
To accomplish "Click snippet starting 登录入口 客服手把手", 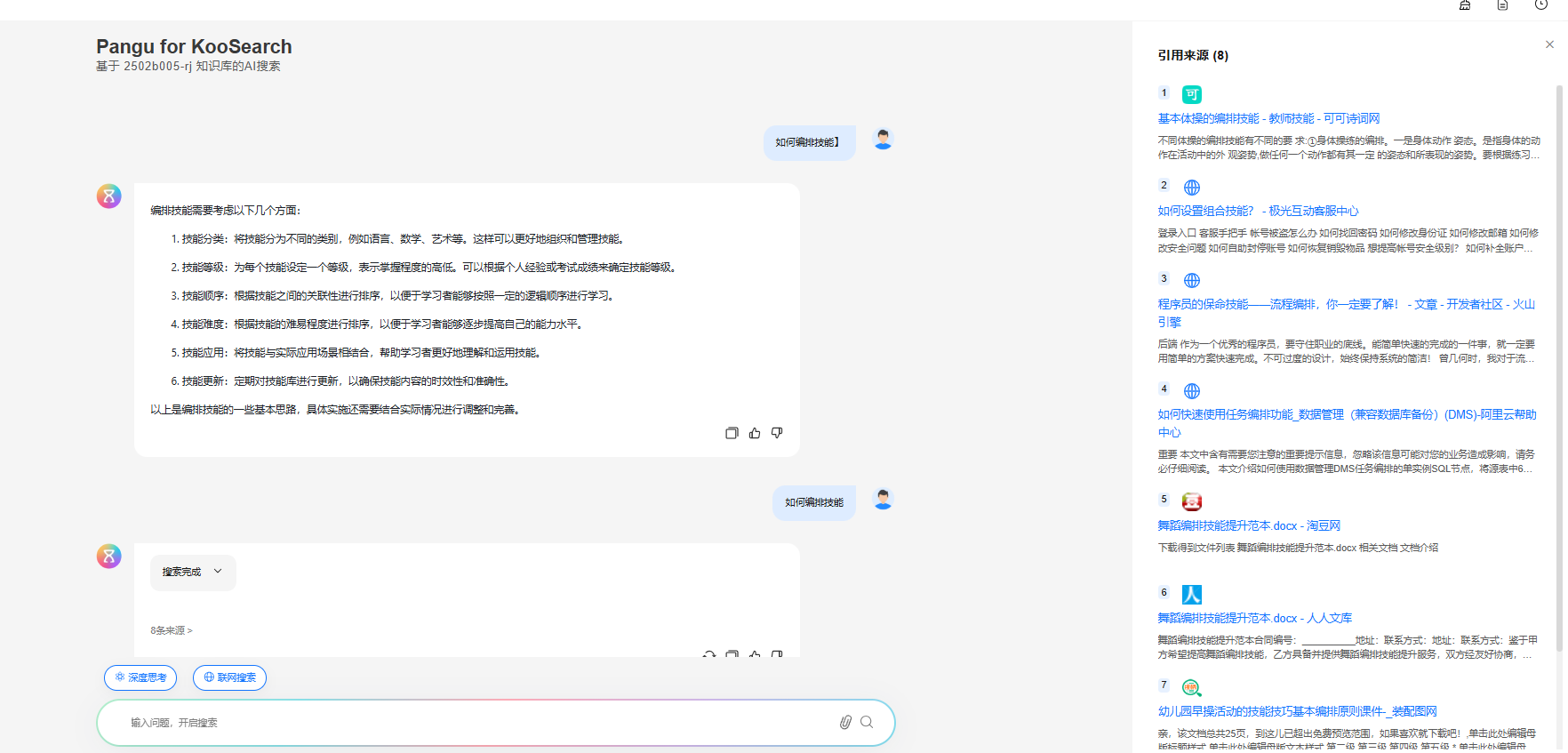I will (x=1348, y=240).
